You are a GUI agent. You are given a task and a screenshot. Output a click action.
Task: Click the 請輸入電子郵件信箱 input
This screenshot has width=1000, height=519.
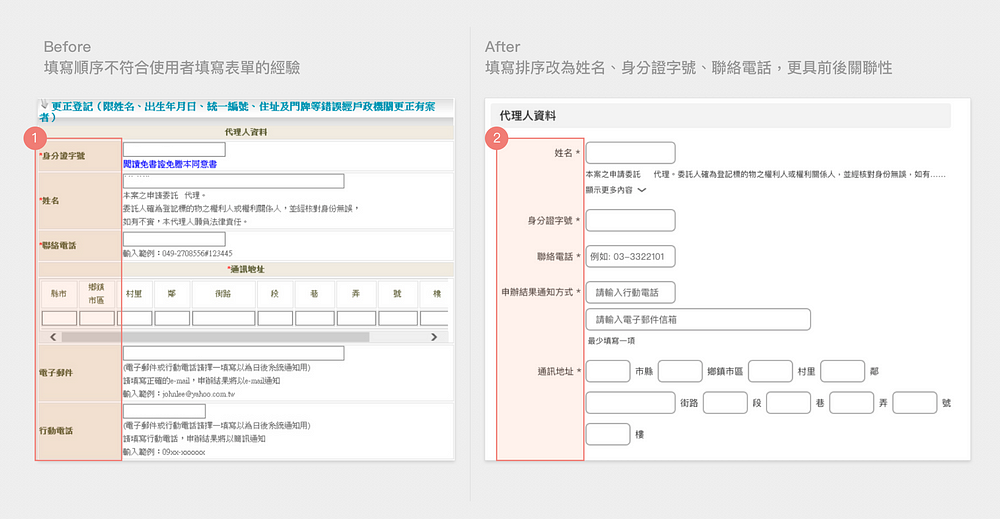(x=698, y=319)
